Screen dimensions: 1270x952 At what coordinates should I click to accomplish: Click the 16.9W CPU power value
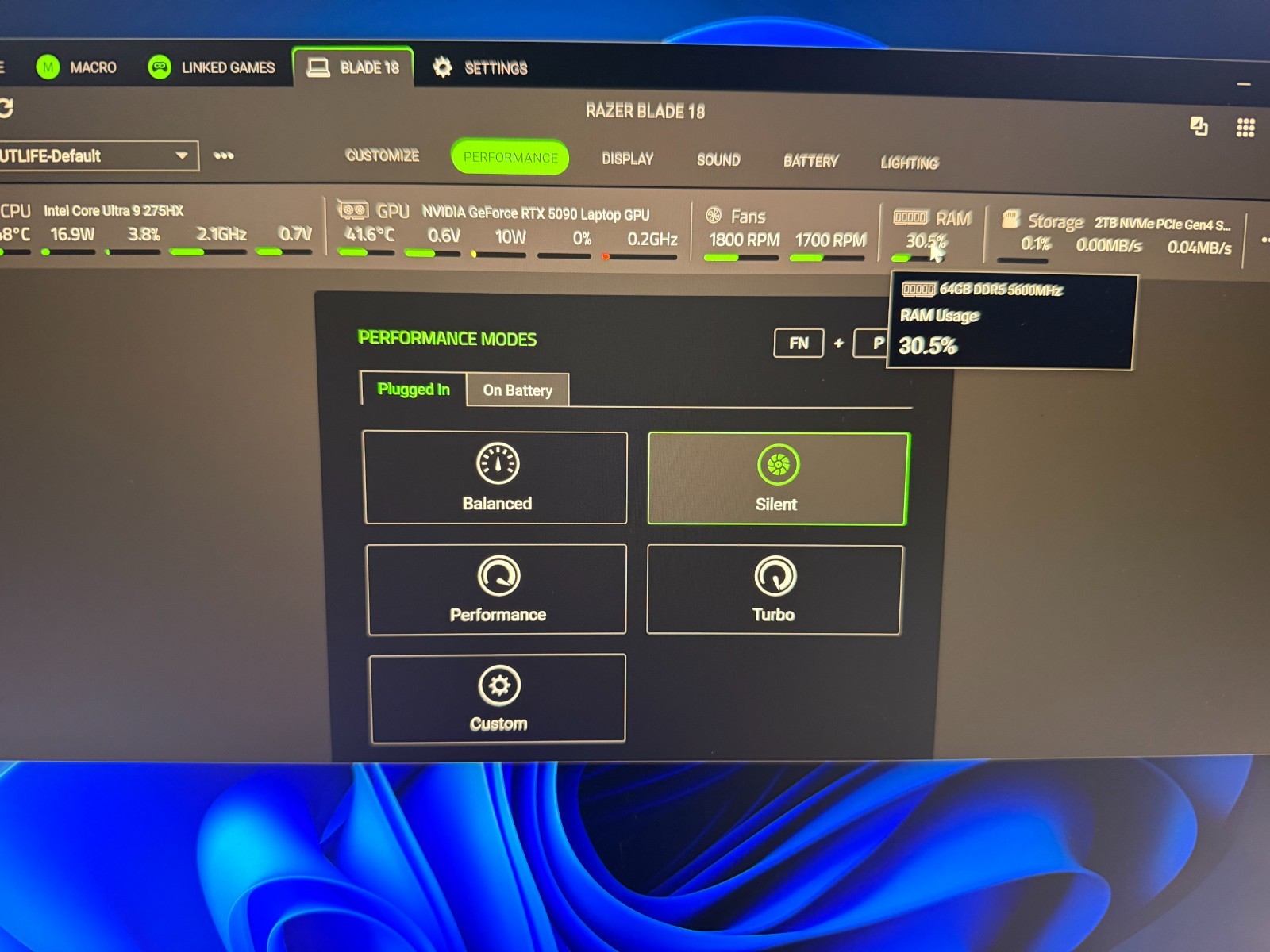click(x=72, y=234)
